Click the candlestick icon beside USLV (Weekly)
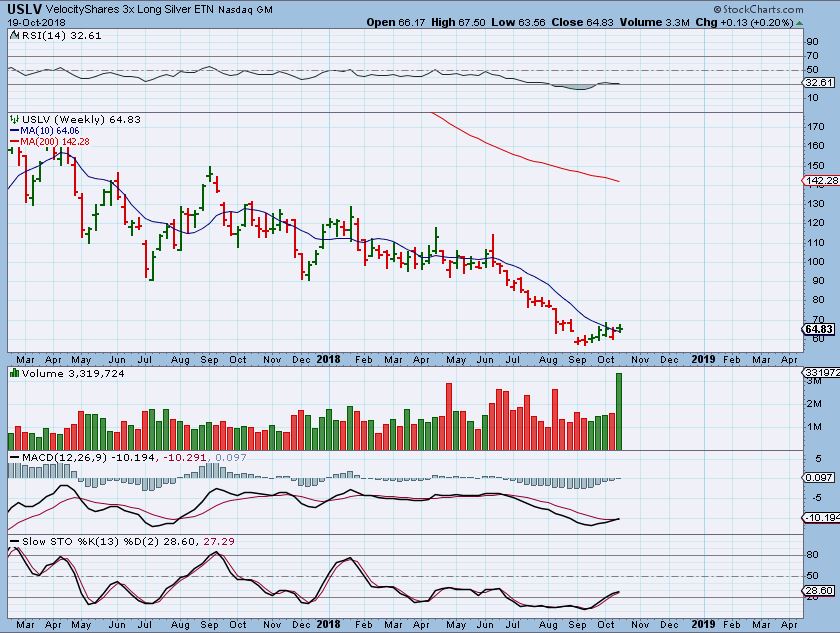 coord(14,119)
